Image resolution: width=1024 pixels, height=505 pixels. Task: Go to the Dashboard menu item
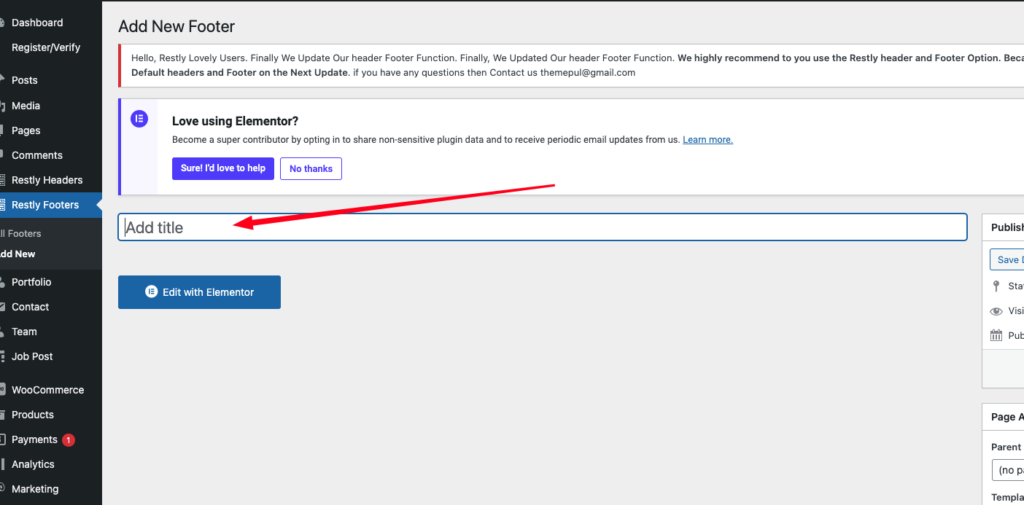[37, 22]
